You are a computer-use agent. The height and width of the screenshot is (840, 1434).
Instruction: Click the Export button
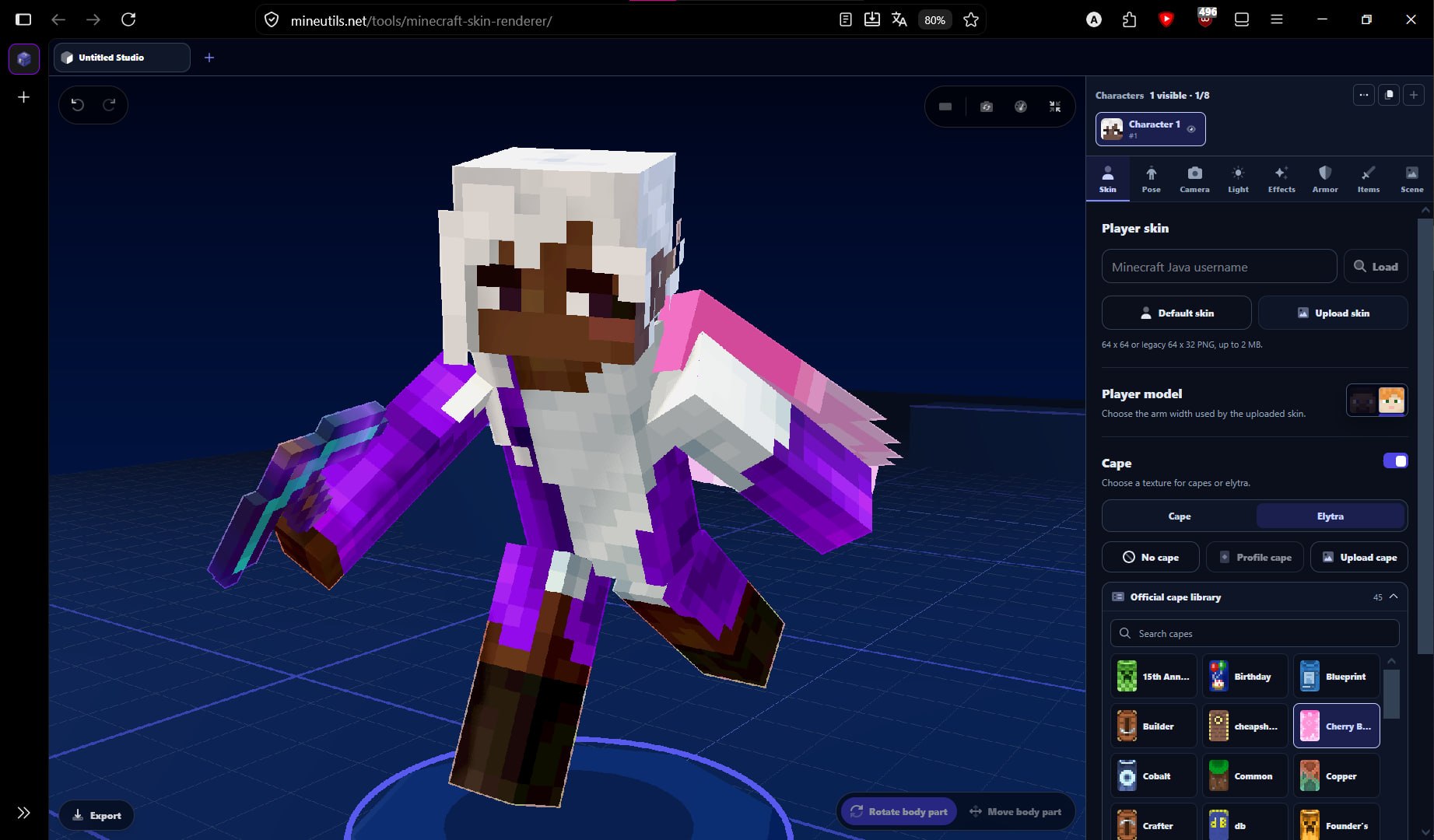(96, 815)
